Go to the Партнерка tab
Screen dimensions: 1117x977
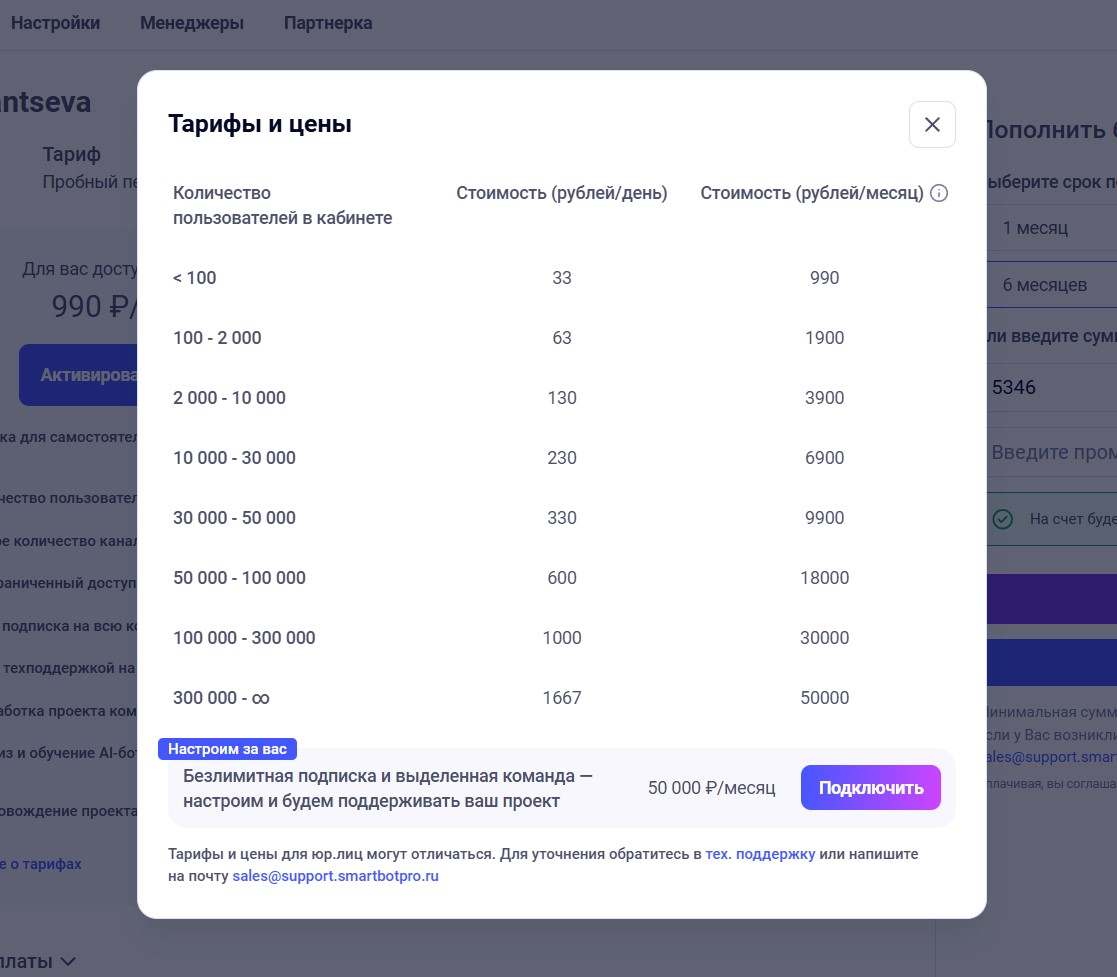(328, 23)
